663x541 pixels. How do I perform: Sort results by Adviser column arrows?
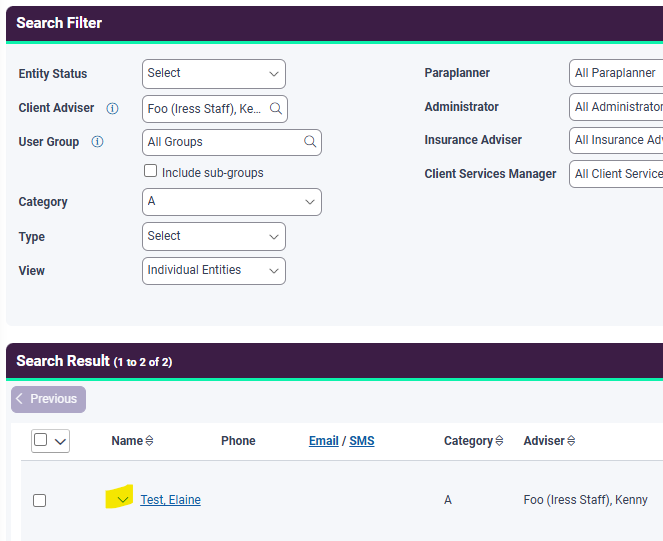[571, 441]
